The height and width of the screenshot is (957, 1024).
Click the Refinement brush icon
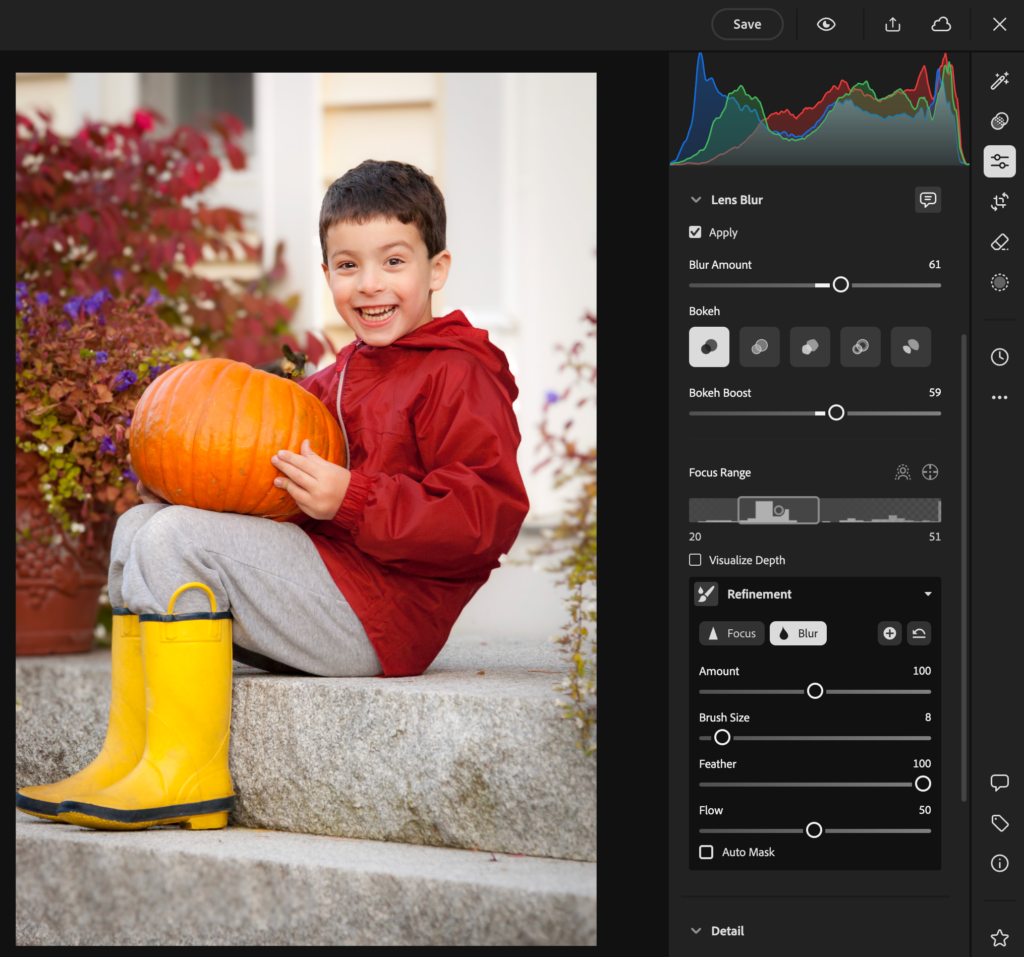[706, 594]
